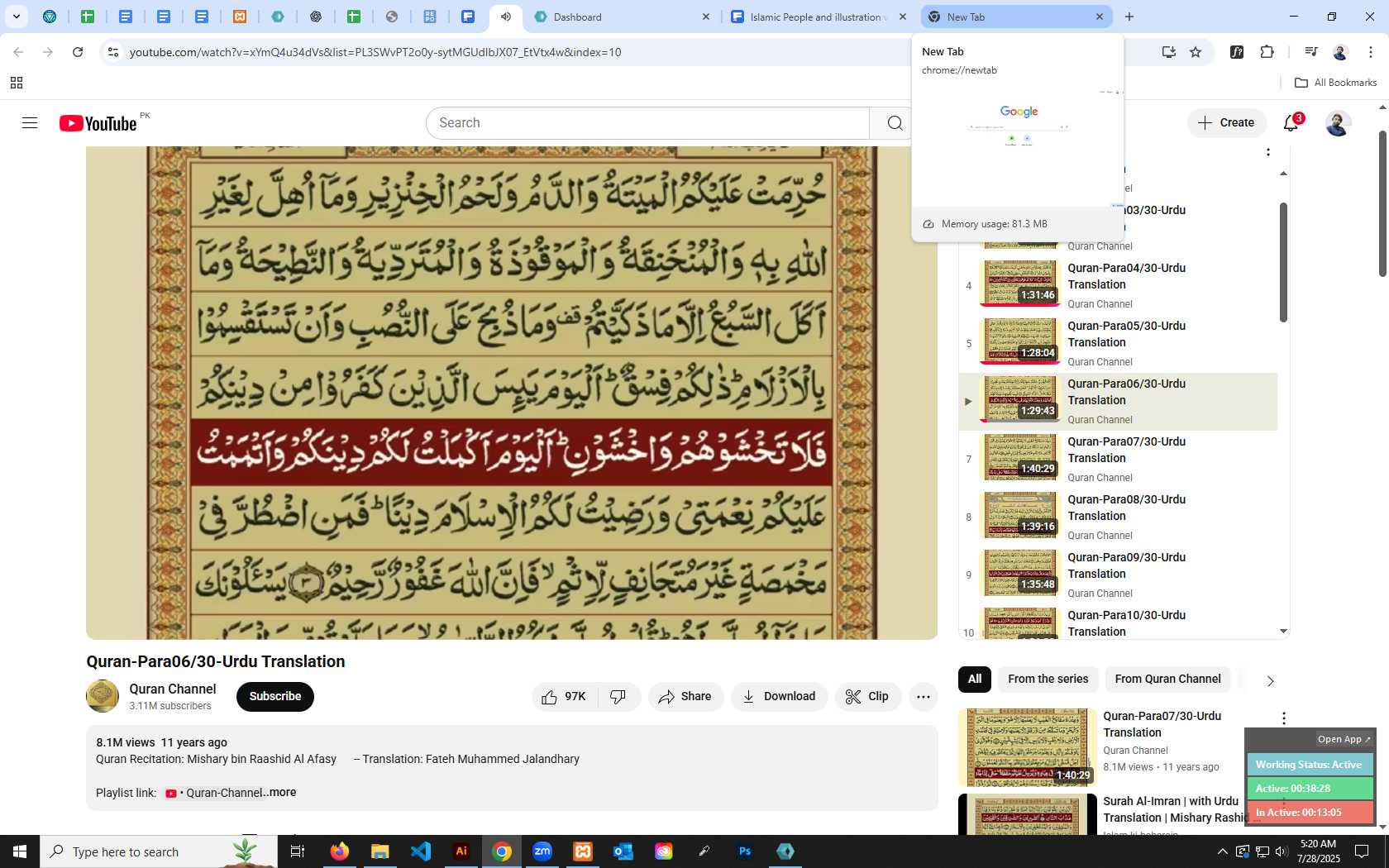Play Quran-Para07/30-Urdu Translation in playlist

coord(1118,460)
